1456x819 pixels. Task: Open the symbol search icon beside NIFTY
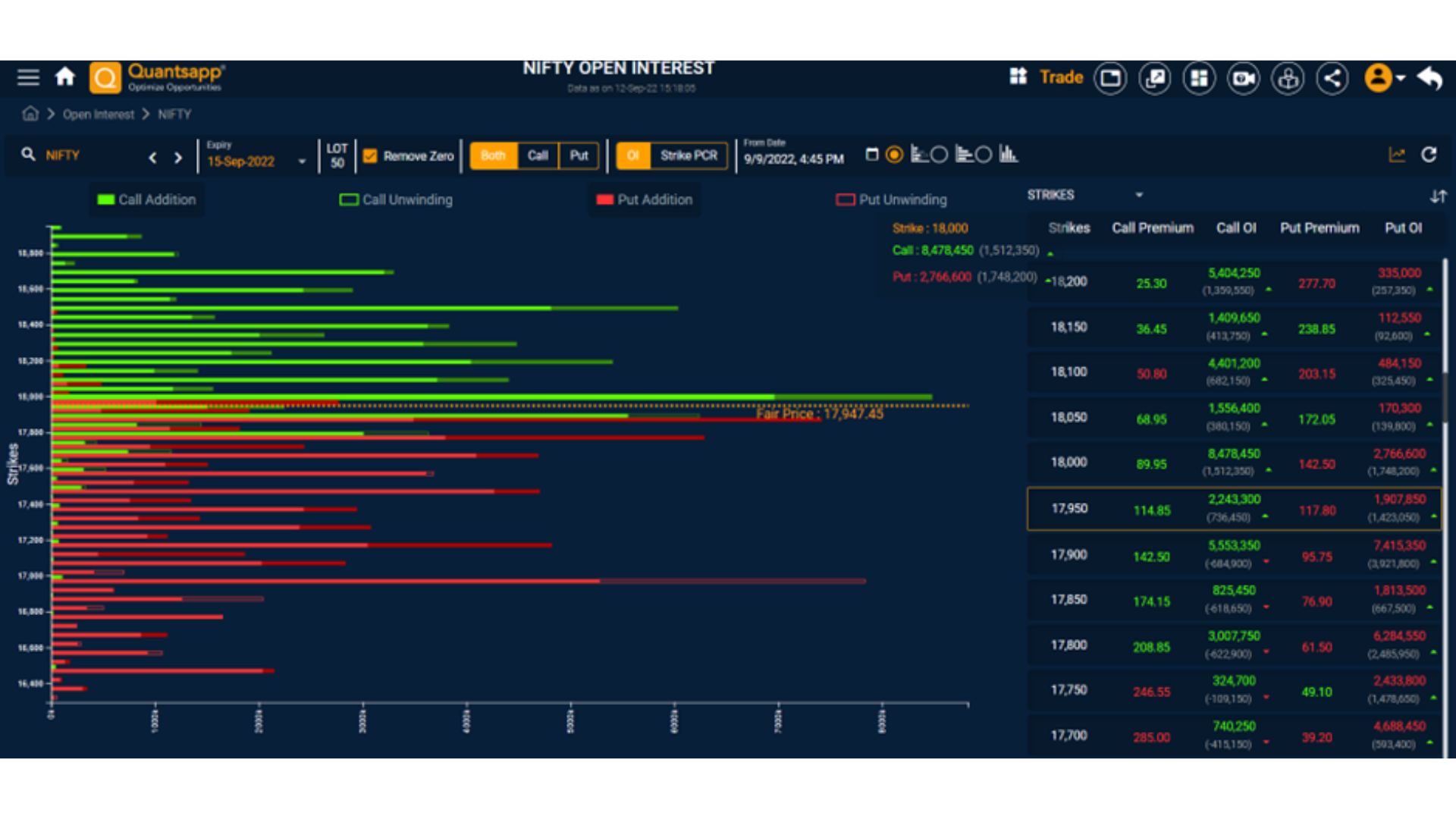coord(28,155)
